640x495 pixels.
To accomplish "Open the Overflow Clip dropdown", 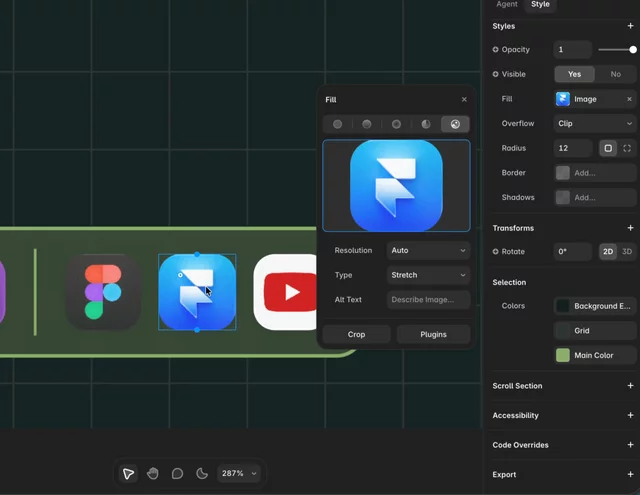I will coord(595,123).
